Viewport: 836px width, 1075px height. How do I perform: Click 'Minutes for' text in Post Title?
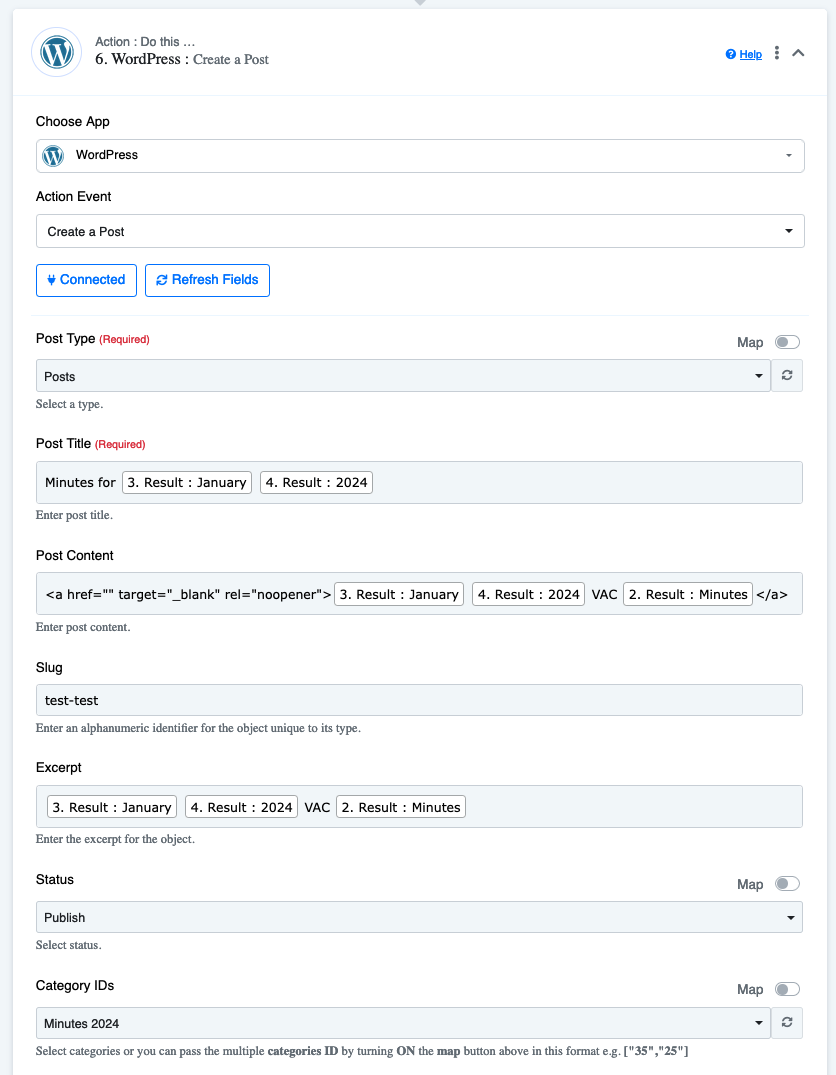click(x=80, y=483)
